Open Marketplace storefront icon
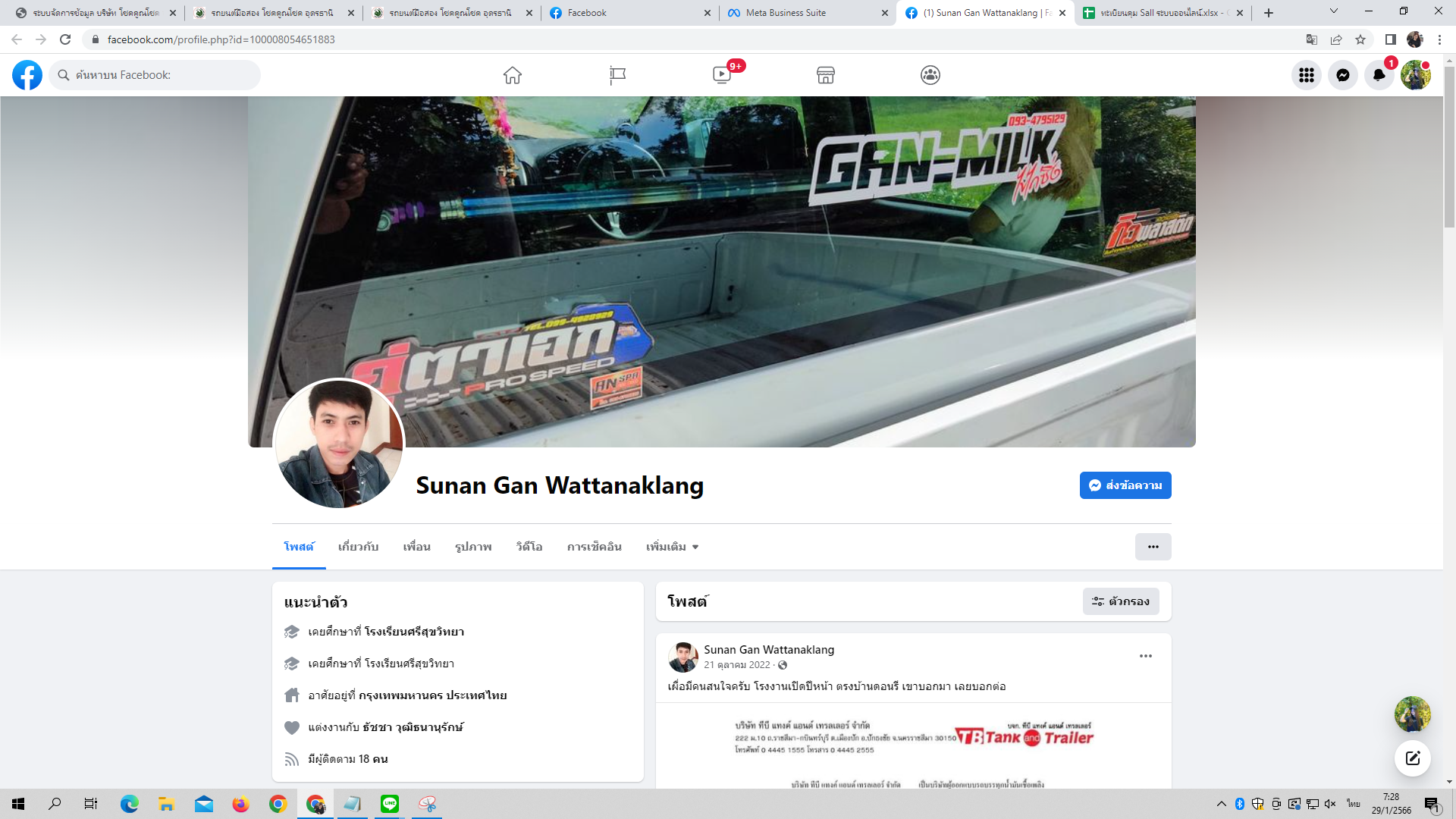 (x=826, y=75)
